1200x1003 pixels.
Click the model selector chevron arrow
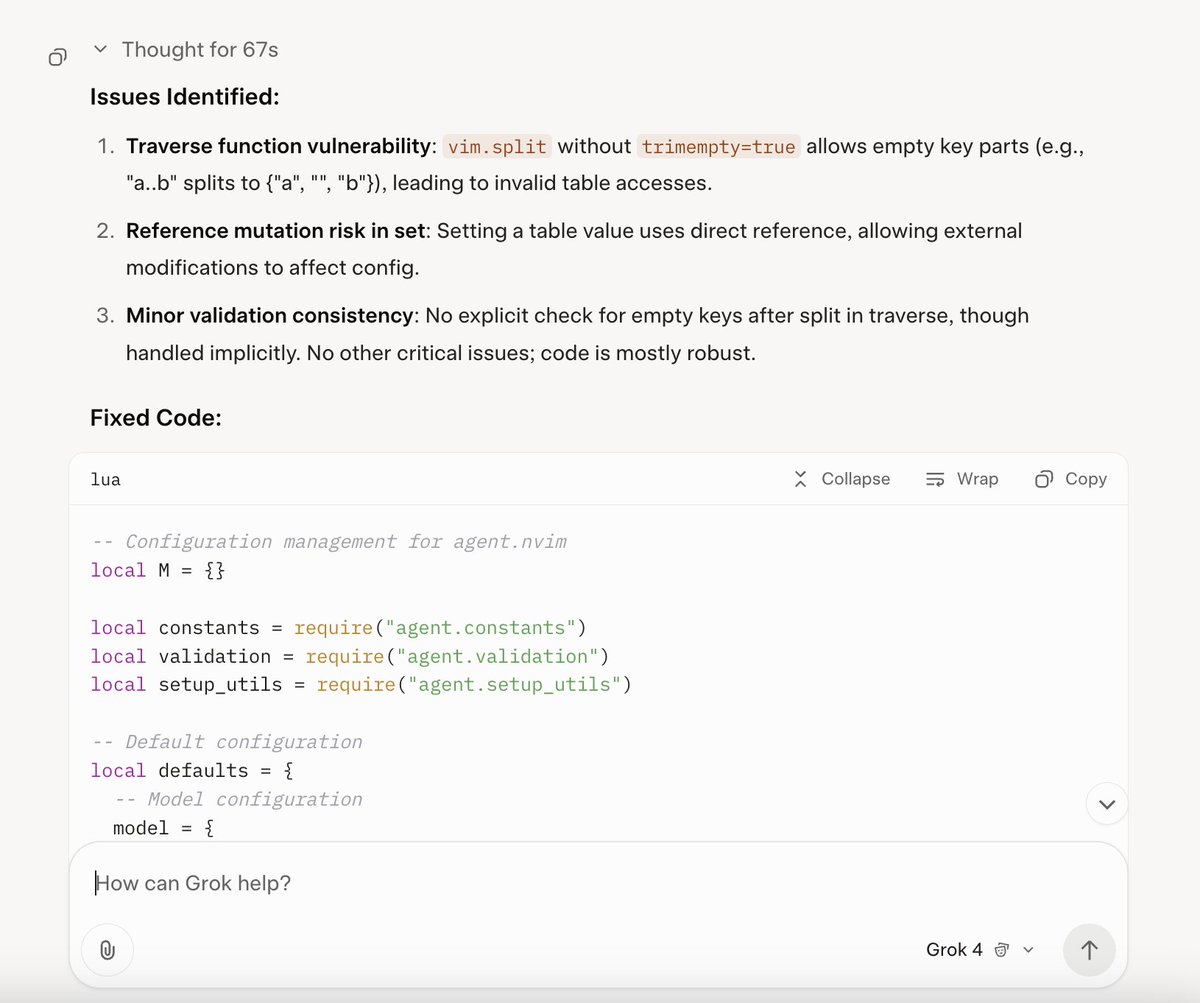1028,950
